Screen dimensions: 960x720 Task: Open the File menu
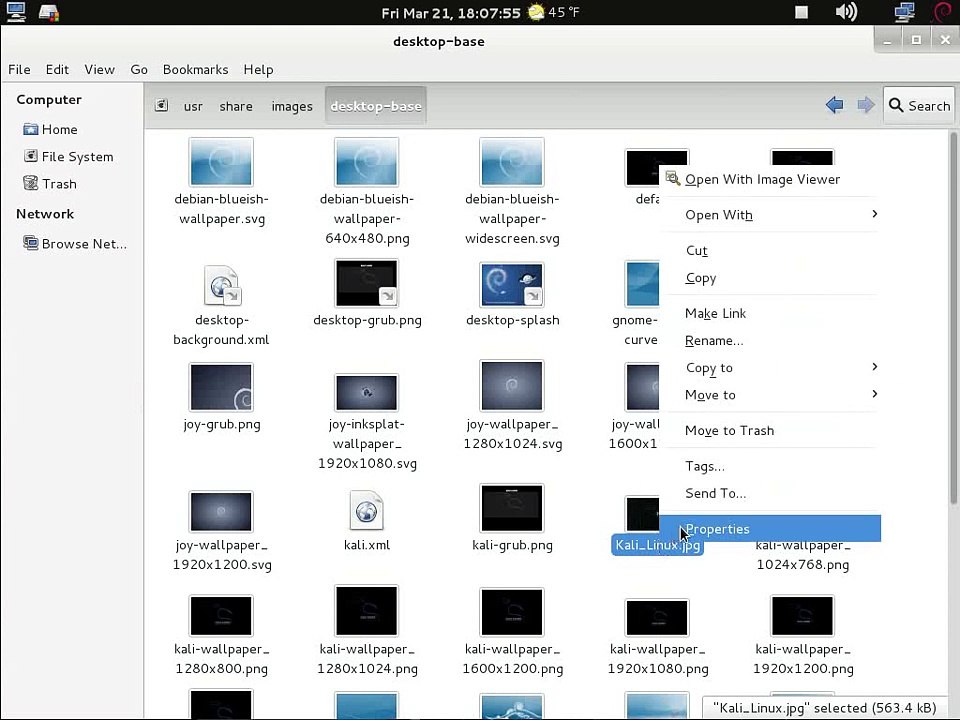[x=19, y=70]
